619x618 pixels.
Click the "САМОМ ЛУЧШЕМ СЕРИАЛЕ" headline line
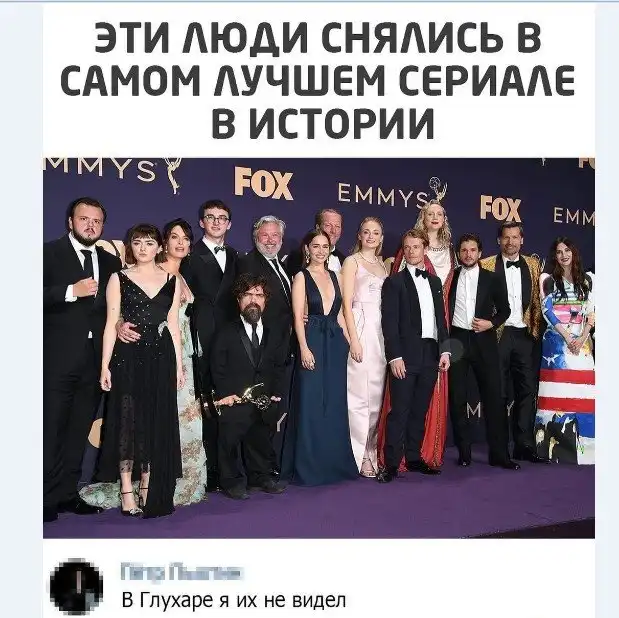click(318, 80)
